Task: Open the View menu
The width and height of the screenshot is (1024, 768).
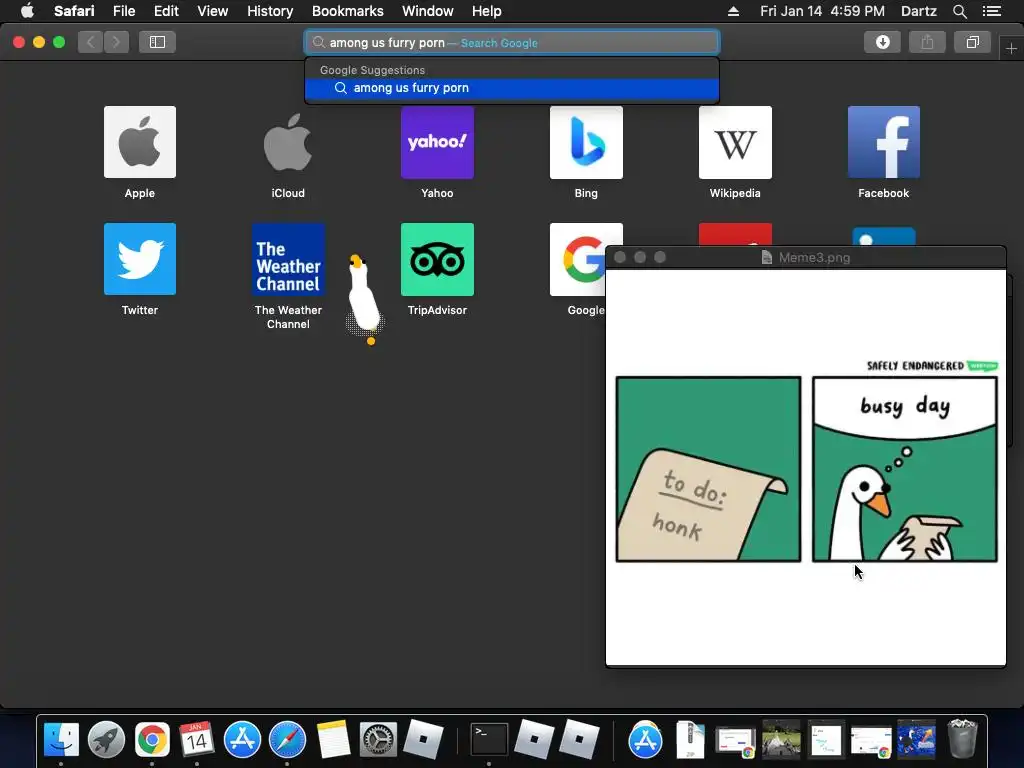Action: [212, 11]
